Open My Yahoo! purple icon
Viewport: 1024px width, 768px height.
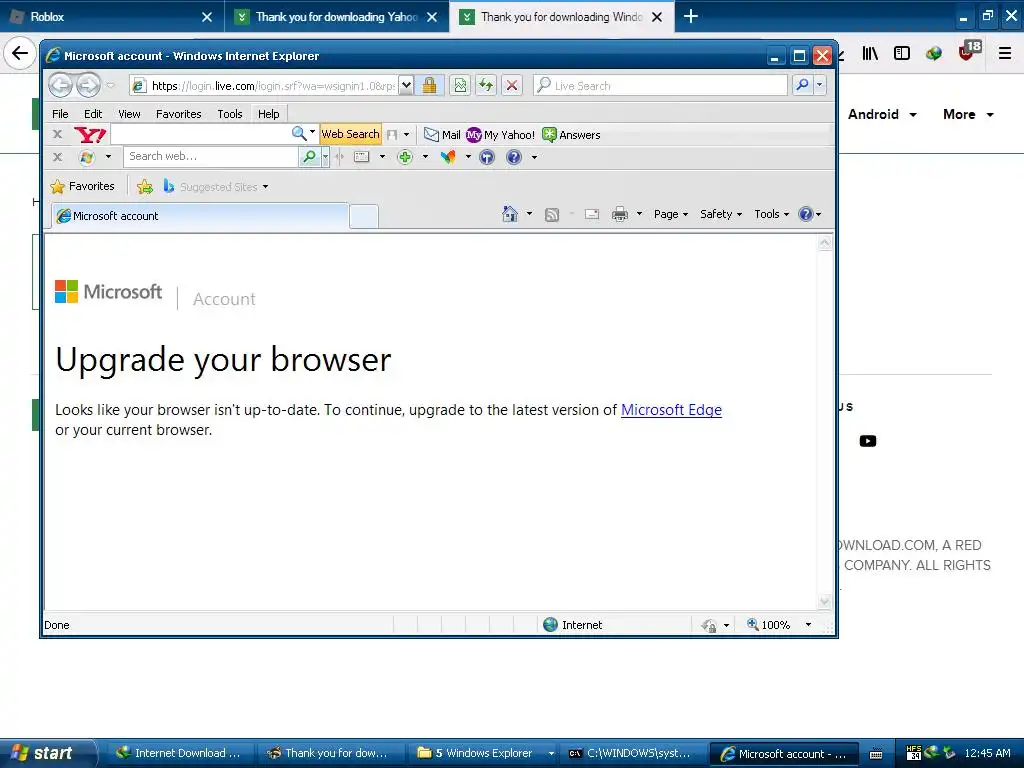(473, 135)
